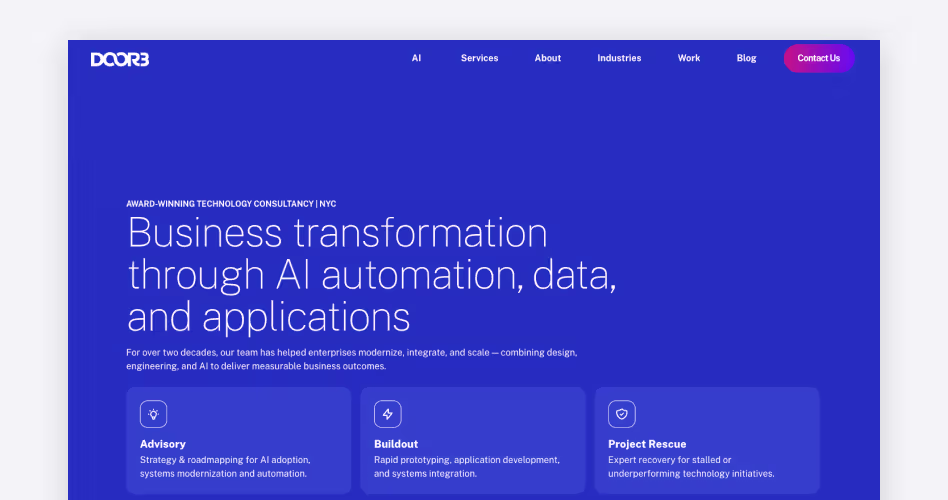
Task: Click the Contact Us button
Action: click(819, 58)
